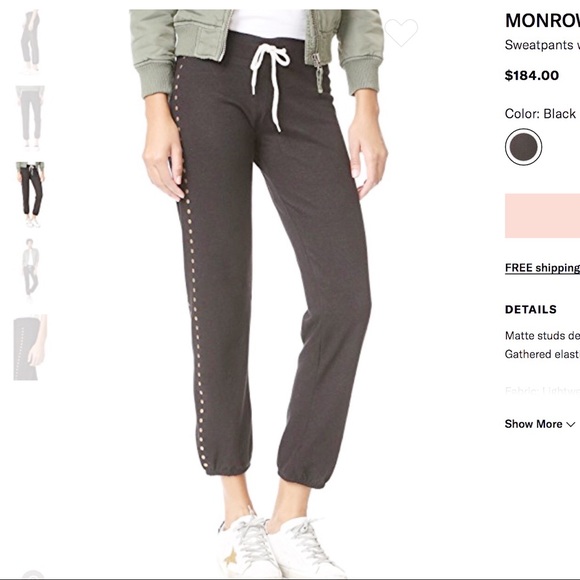Open the FREE shipping link
Screen dimensions: 580x580
pos(542,268)
